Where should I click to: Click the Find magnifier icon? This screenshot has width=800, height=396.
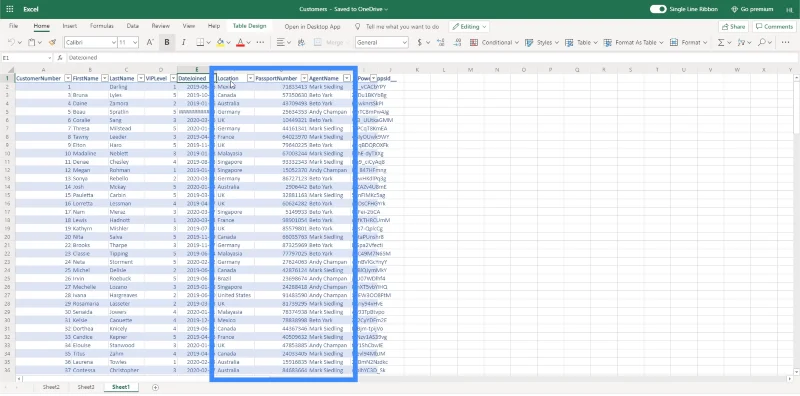(x=762, y=42)
